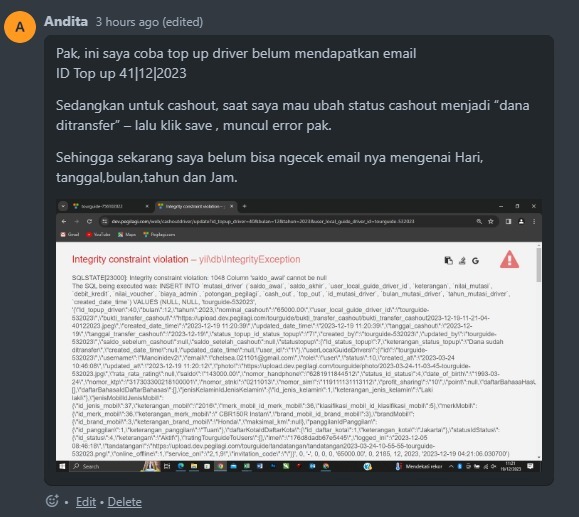Image resolution: width=579 pixels, height=517 pixels.
Task: Open a new browser tab with plus icon
Action: pyautogui.click(x=244, y=206)
